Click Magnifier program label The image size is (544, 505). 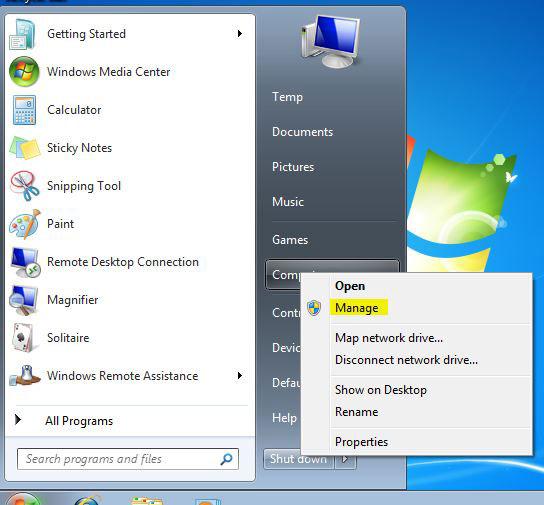click(x=73, y=300)
